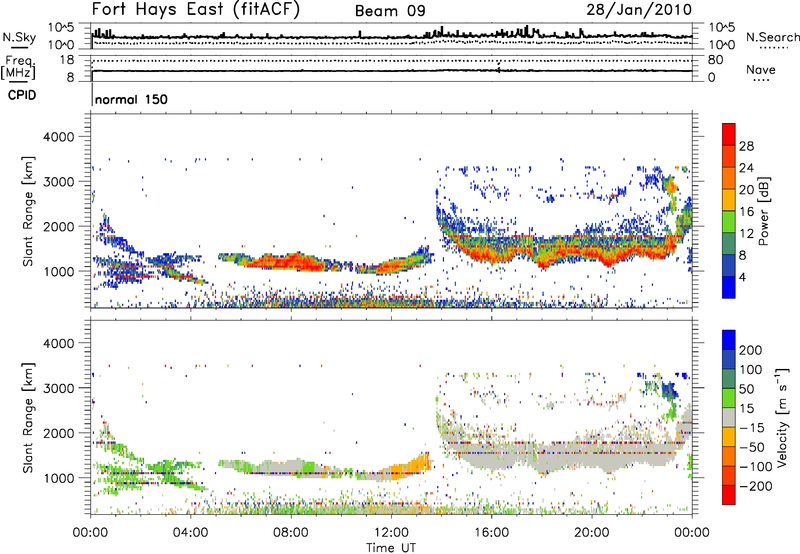Click the 'Freq. [MHz]' axis label
800x554 pixels.
(18, 67)
